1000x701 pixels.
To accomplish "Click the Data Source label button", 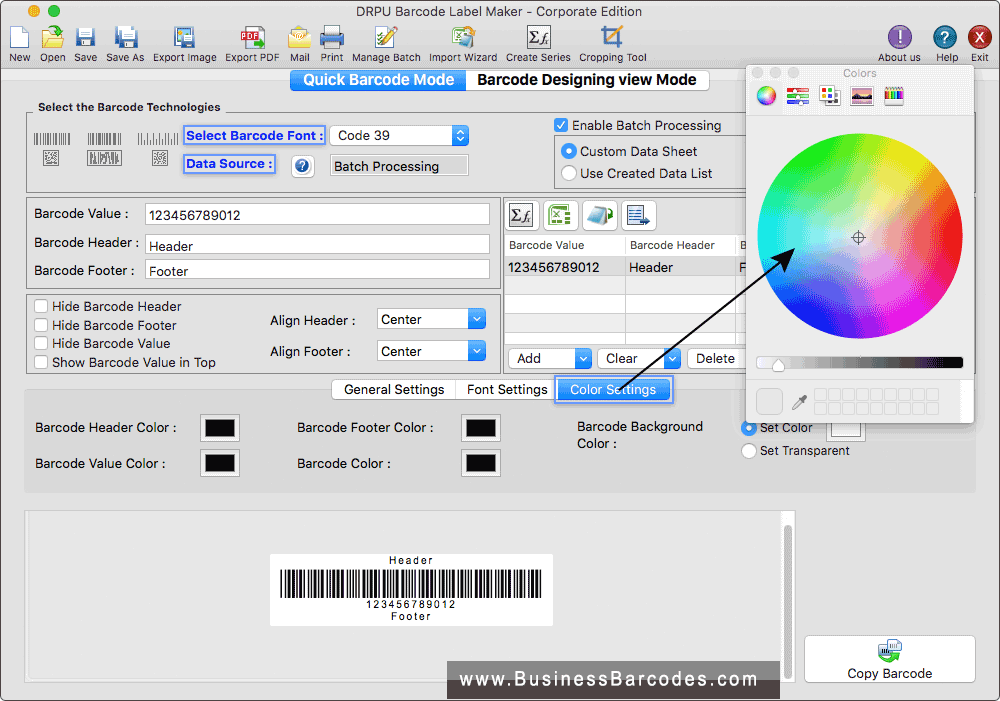I will pyautogui.click(x=230, y=164).
